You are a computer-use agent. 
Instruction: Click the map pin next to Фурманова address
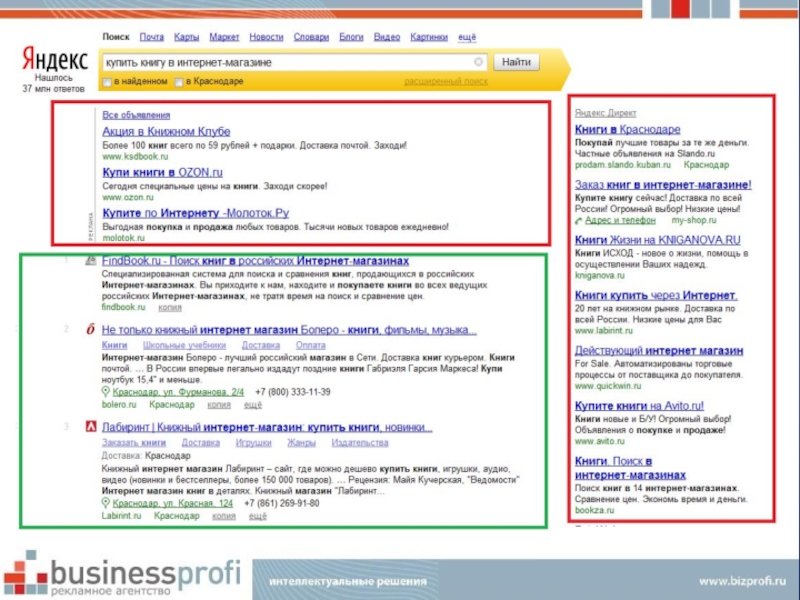pos(105,392)
